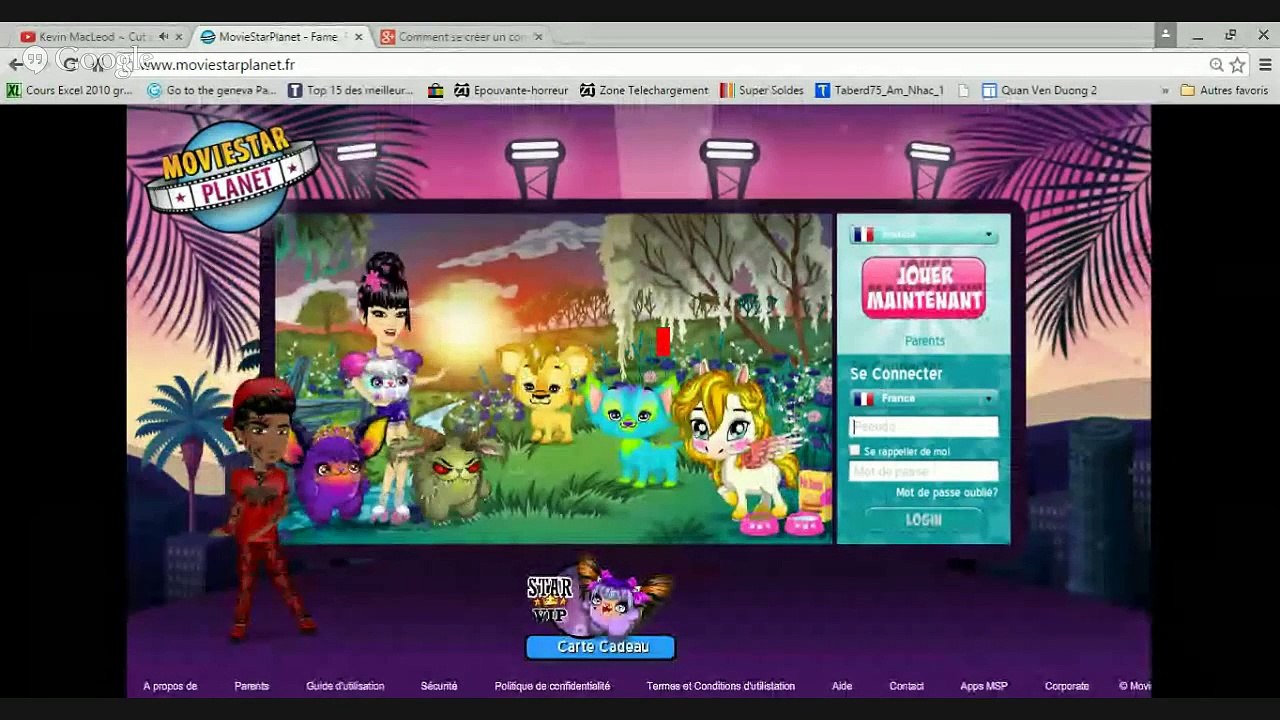Toggle the Se rappeler de moi checkbox
Screen dimensions: 1280x720
855,451
